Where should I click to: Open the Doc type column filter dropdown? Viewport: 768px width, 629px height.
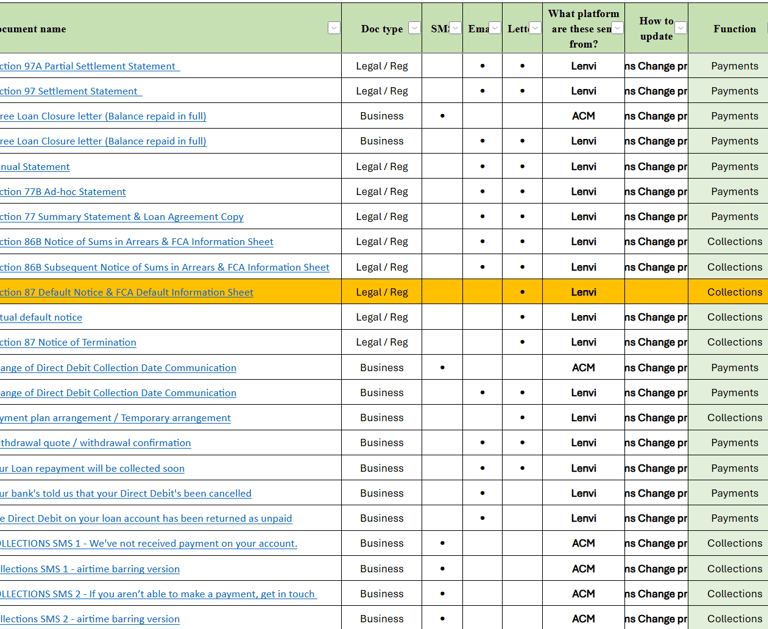[414, 28]
